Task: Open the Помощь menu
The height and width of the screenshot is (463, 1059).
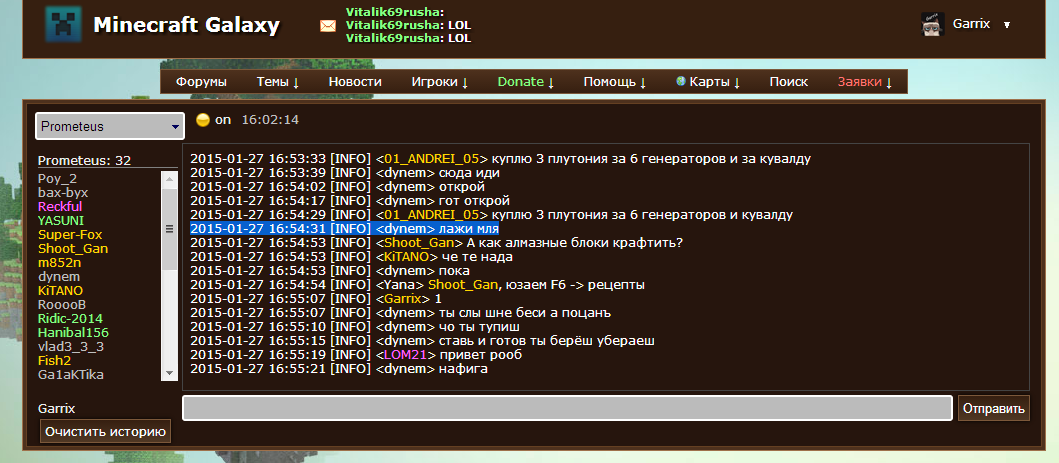Action: pyautogui.click(x=615, y=82)
